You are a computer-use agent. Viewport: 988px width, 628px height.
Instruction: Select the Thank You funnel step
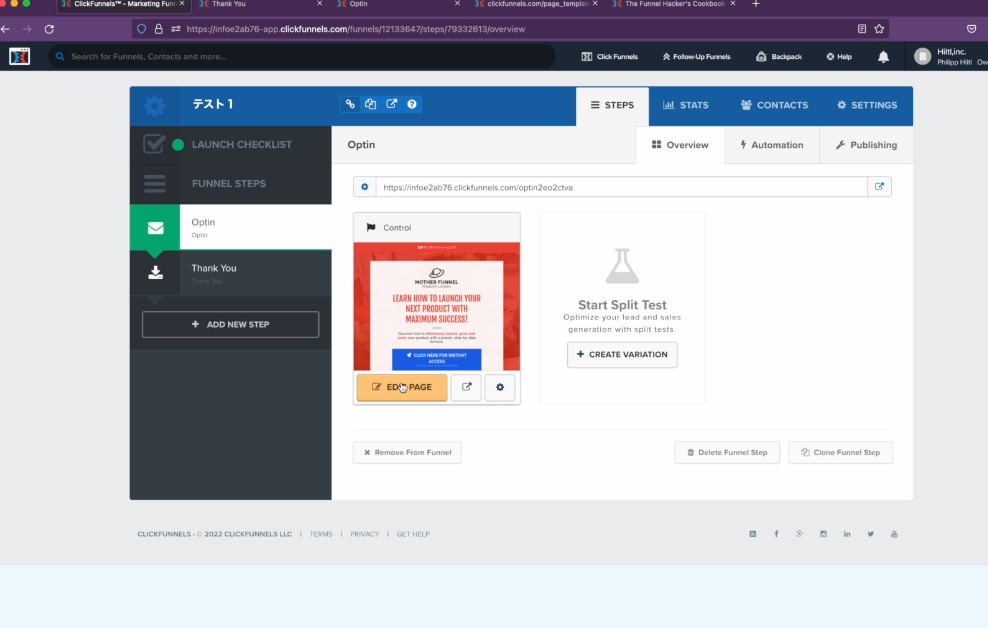click(x=231, y=273)
